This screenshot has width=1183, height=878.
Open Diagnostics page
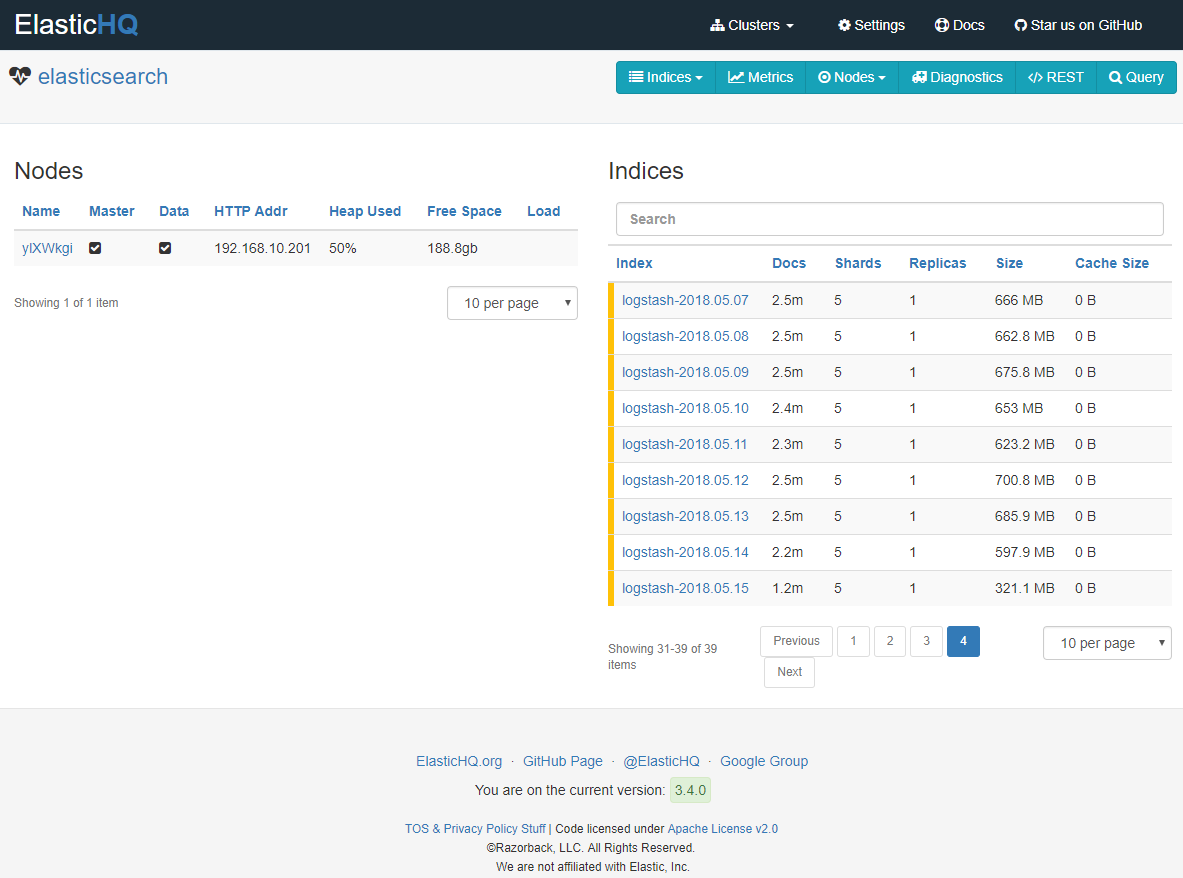957,78
